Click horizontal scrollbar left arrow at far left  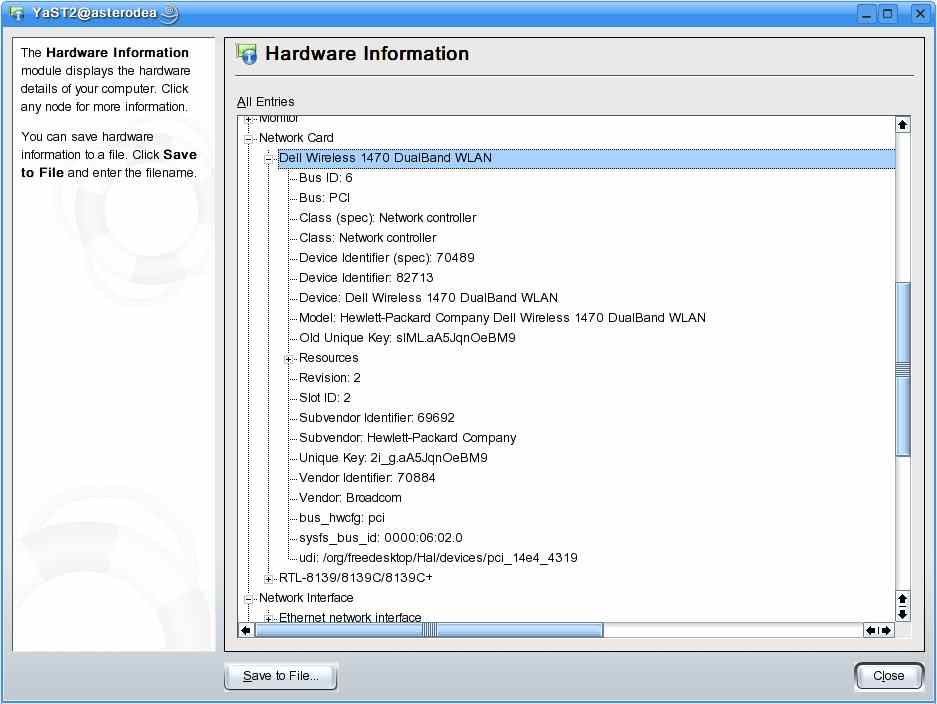246,630
